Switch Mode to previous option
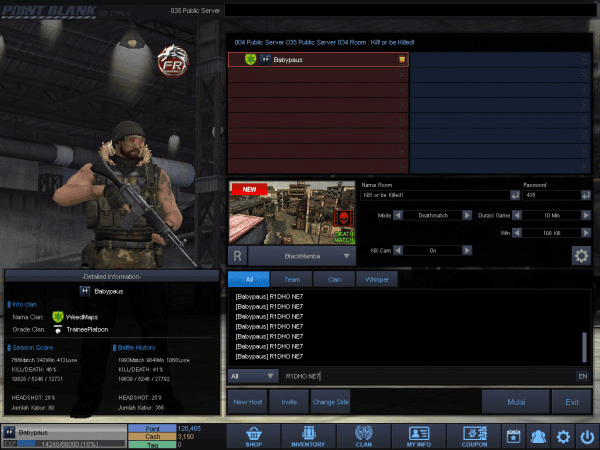Screen dimensions: 600x450 click(x=398, y=215)
